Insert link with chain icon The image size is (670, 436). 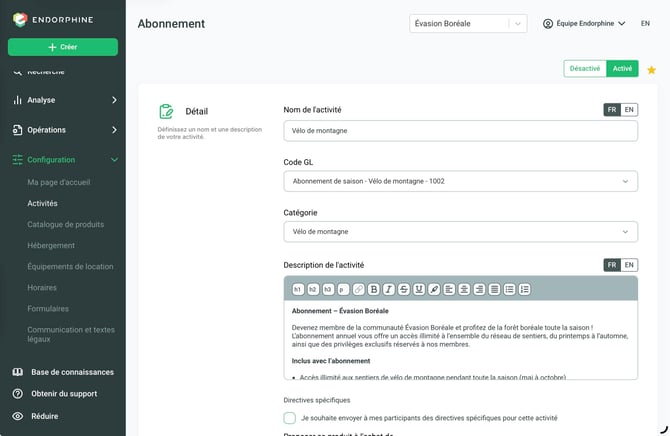coord(359,289)
